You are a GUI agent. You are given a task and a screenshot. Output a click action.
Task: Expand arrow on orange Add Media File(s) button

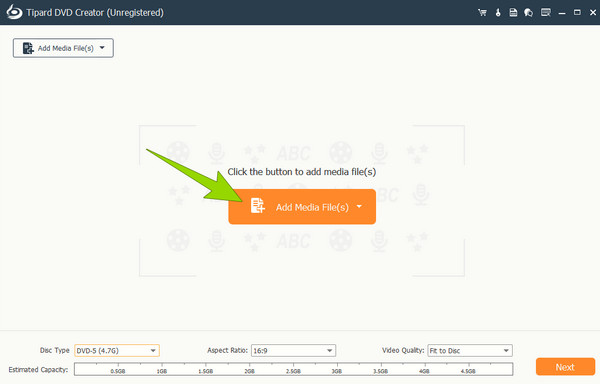point(359,207)
